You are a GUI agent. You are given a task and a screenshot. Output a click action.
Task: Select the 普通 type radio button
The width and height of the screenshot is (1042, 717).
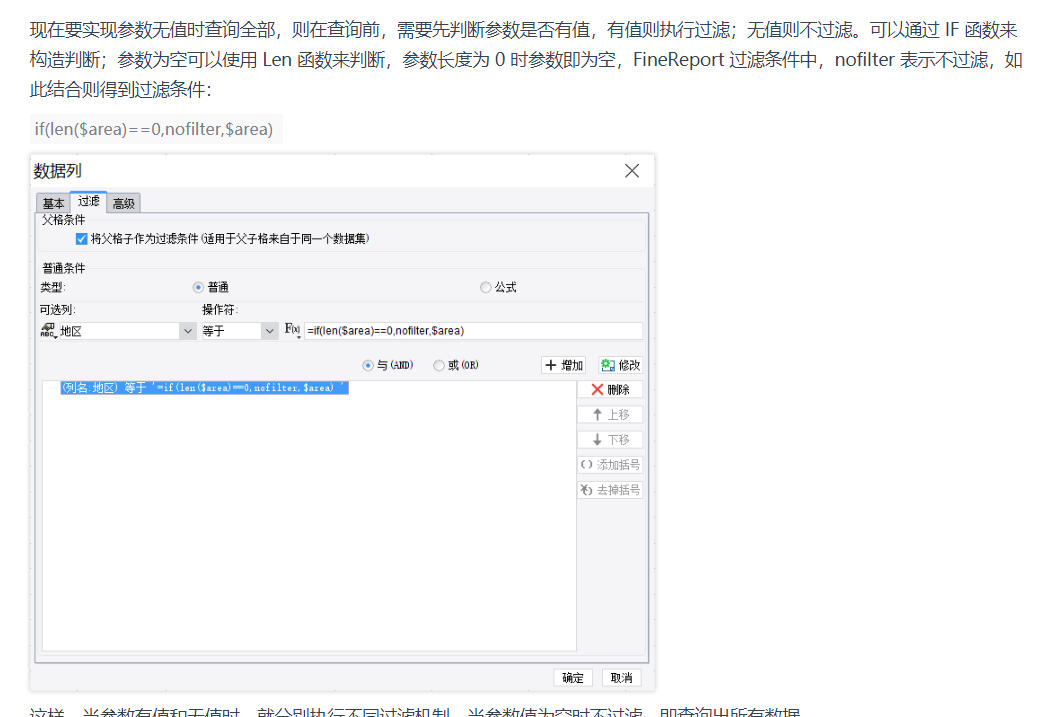(198, 287)
